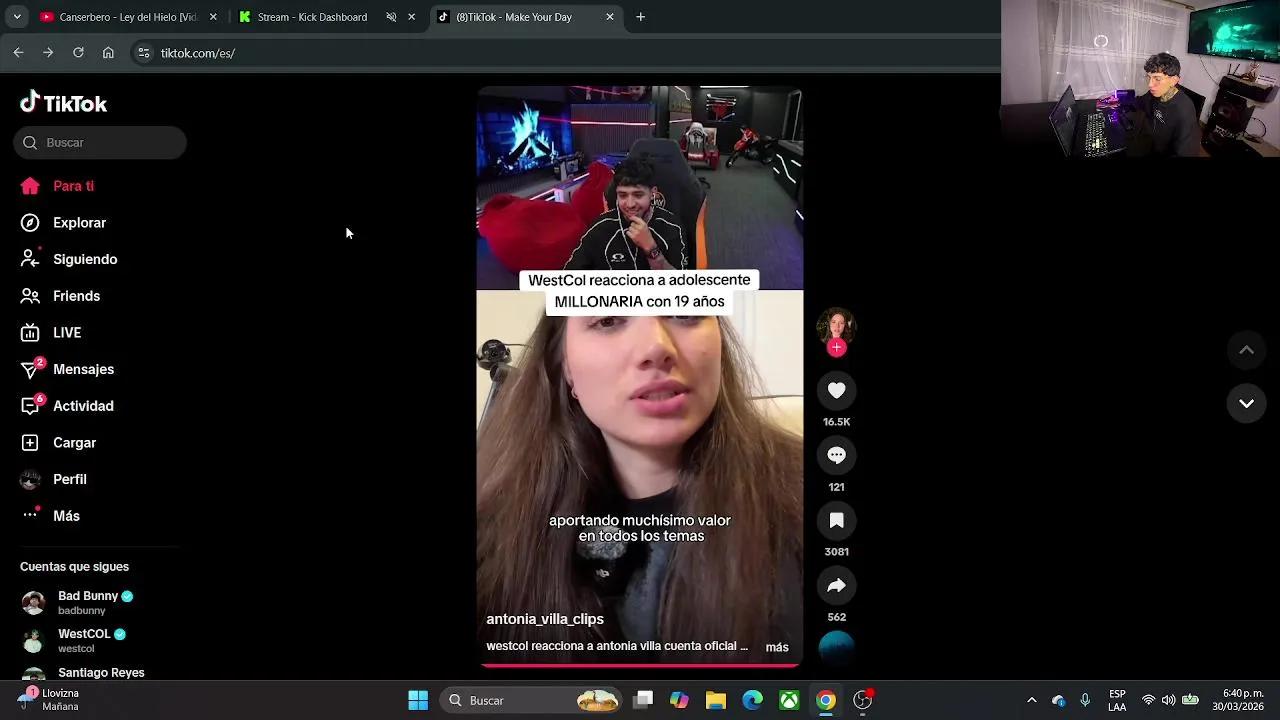Open File Explorer from the taskbar
The width and height of the screenshot is (1280, 720).
click(x=716, y=700)
